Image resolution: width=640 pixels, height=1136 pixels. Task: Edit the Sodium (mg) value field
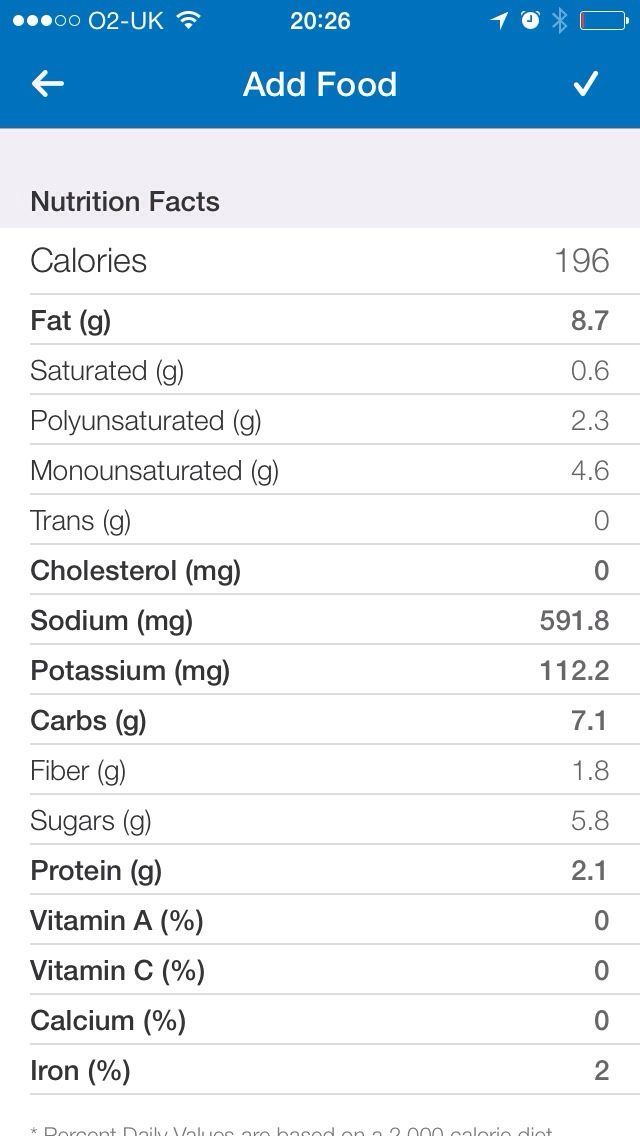[x=574, y=621]
